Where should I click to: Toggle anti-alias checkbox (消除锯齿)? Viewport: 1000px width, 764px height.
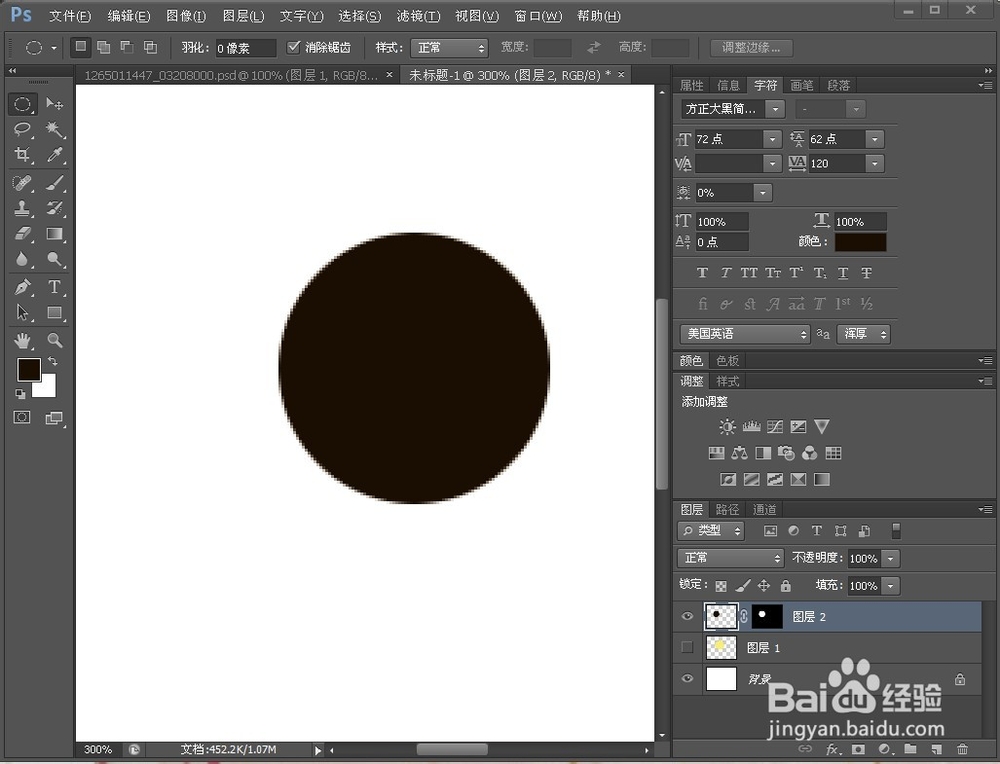pyautogui.click(x=293, y=47)
